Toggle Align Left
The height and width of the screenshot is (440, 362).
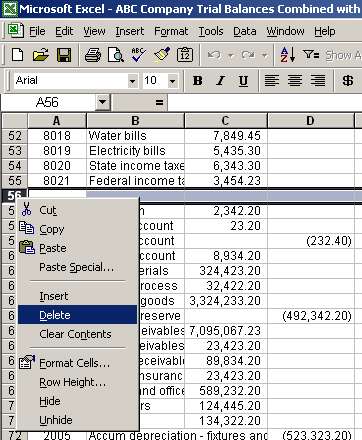(272, 80)
